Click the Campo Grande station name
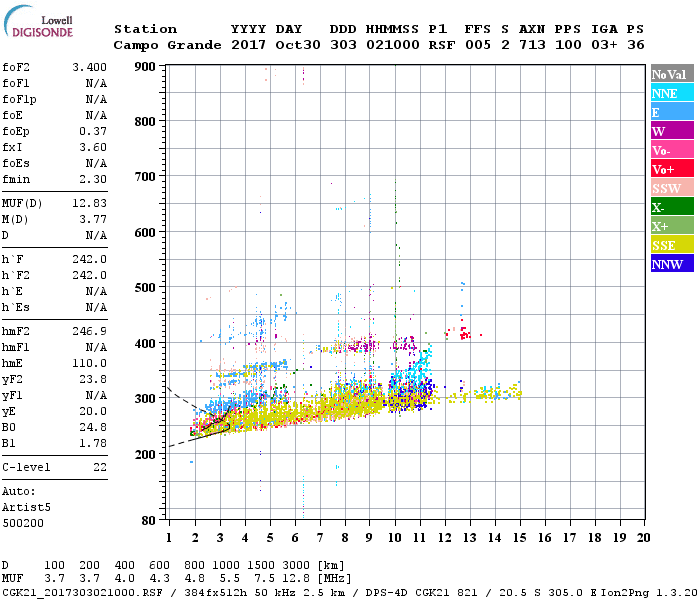 click(x=167, y=45)
